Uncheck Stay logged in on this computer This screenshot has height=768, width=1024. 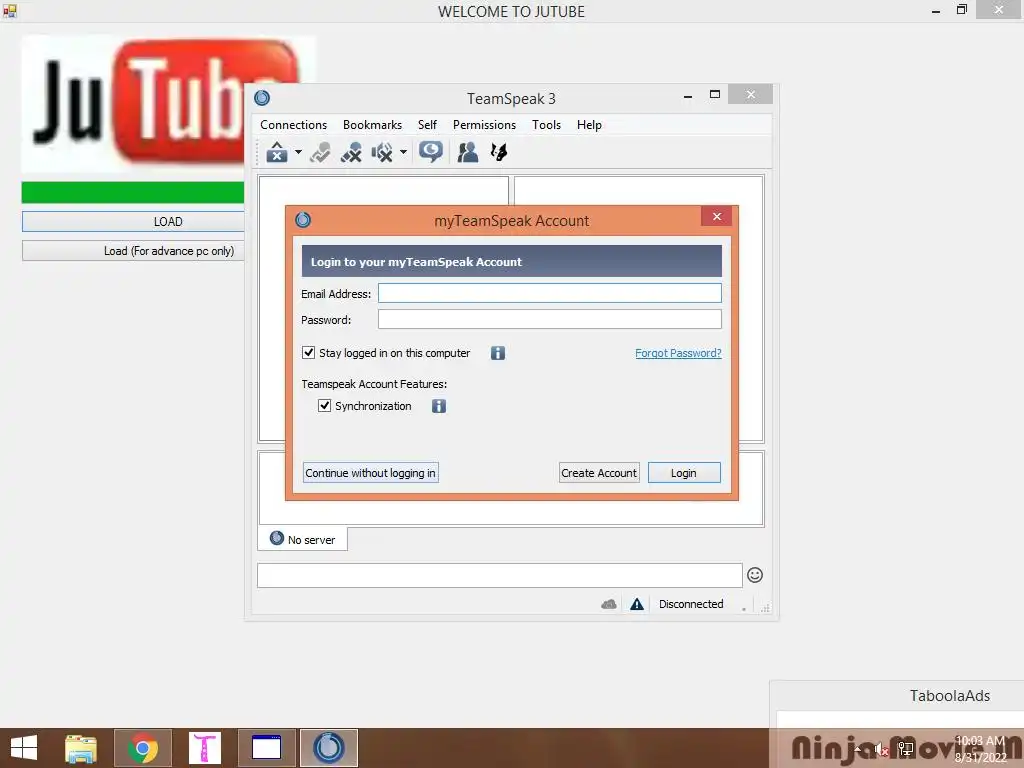point(308,353)
